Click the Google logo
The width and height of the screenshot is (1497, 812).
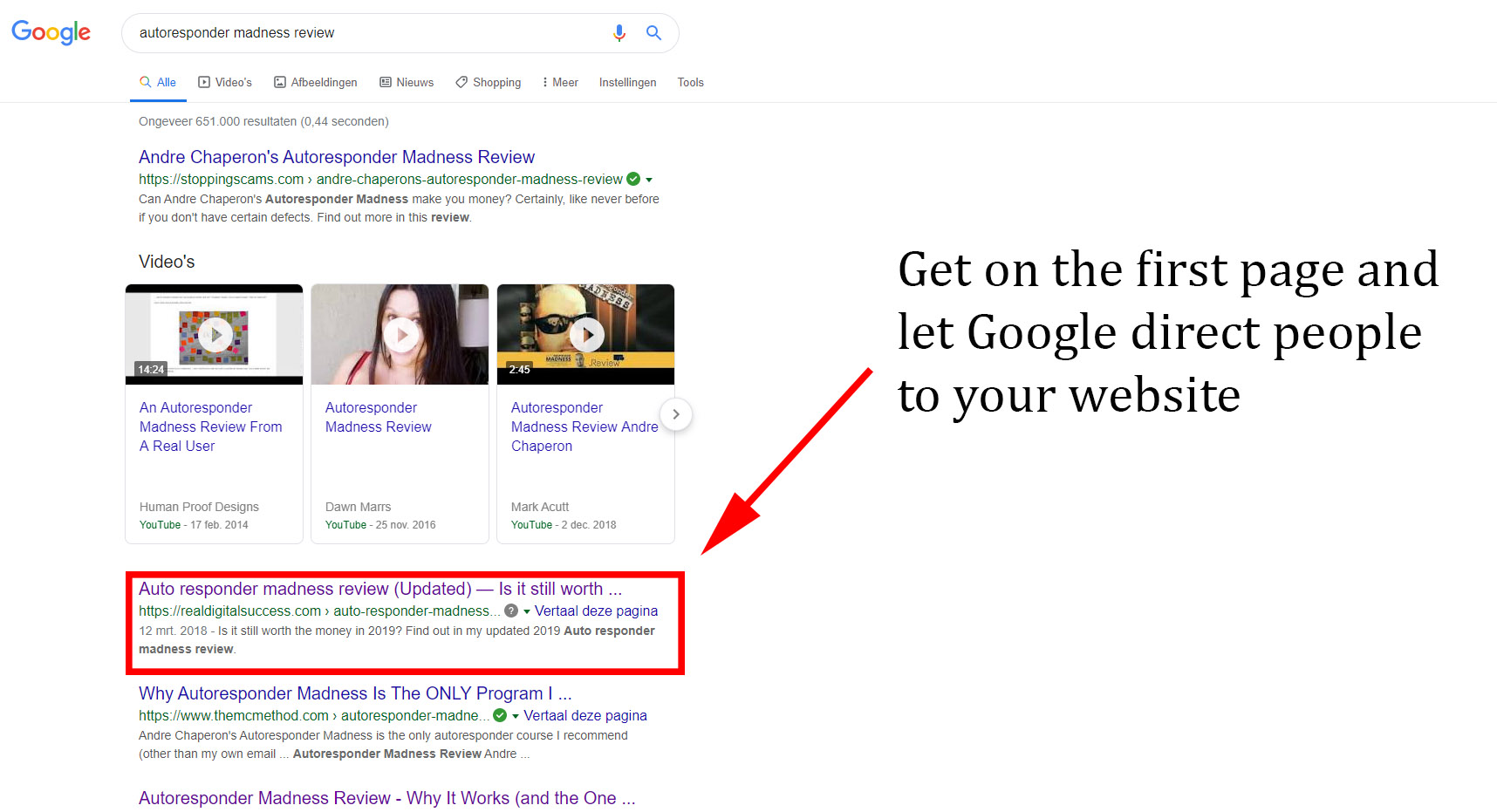pos(51,32)
